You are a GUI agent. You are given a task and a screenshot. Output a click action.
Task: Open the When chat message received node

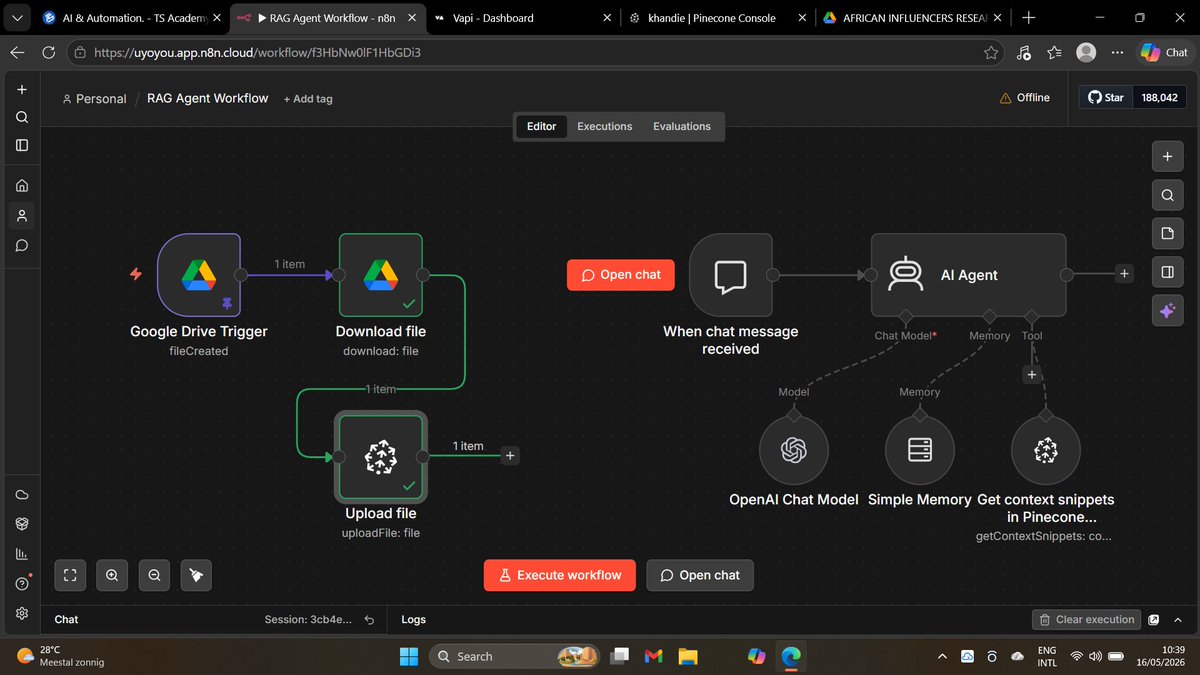pyautogui.click(x=731, y=274)
